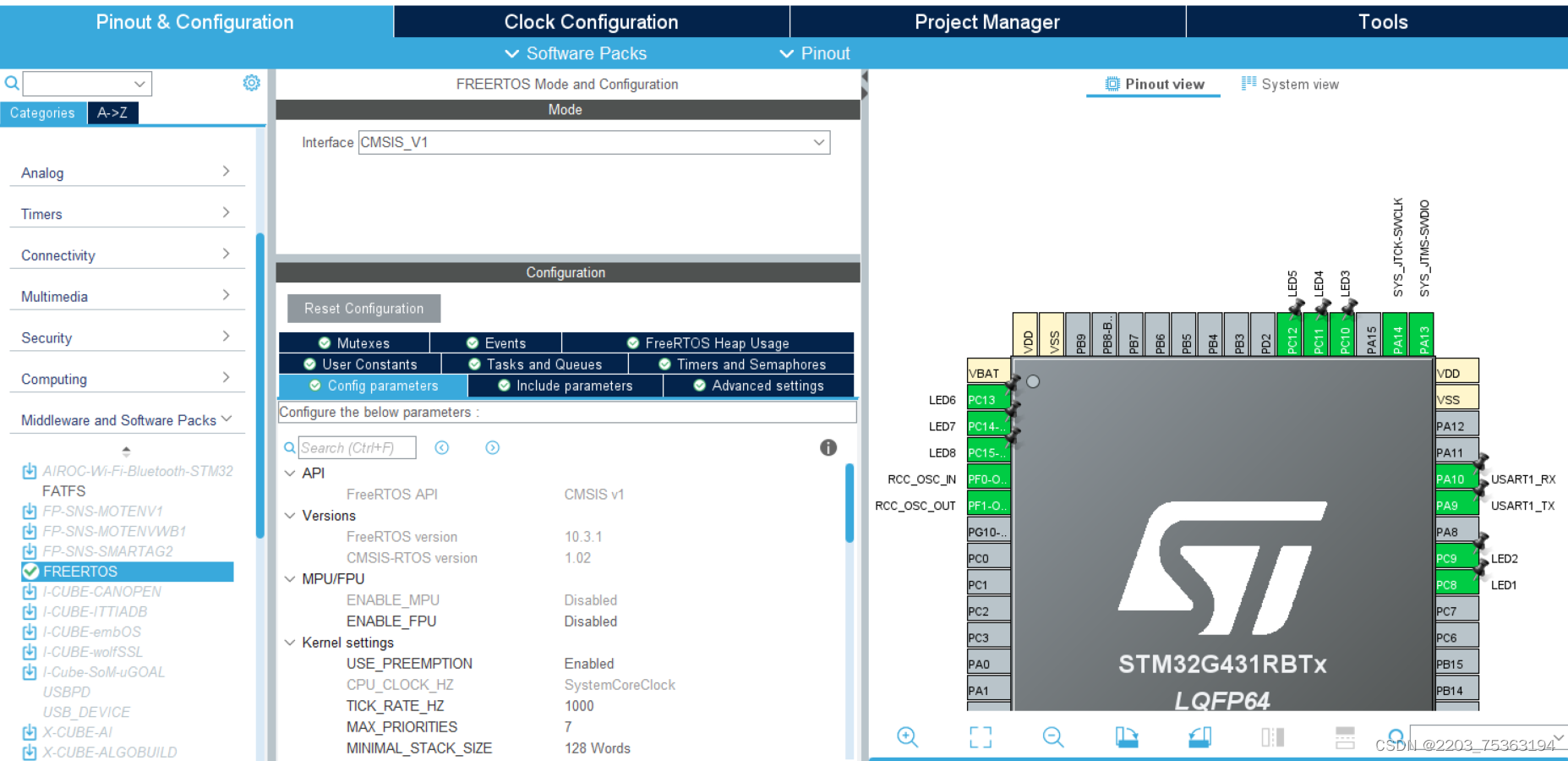The image size is (1568, 761).
Task: Collapse the Kernel settings group
Action: click(290, 642)
